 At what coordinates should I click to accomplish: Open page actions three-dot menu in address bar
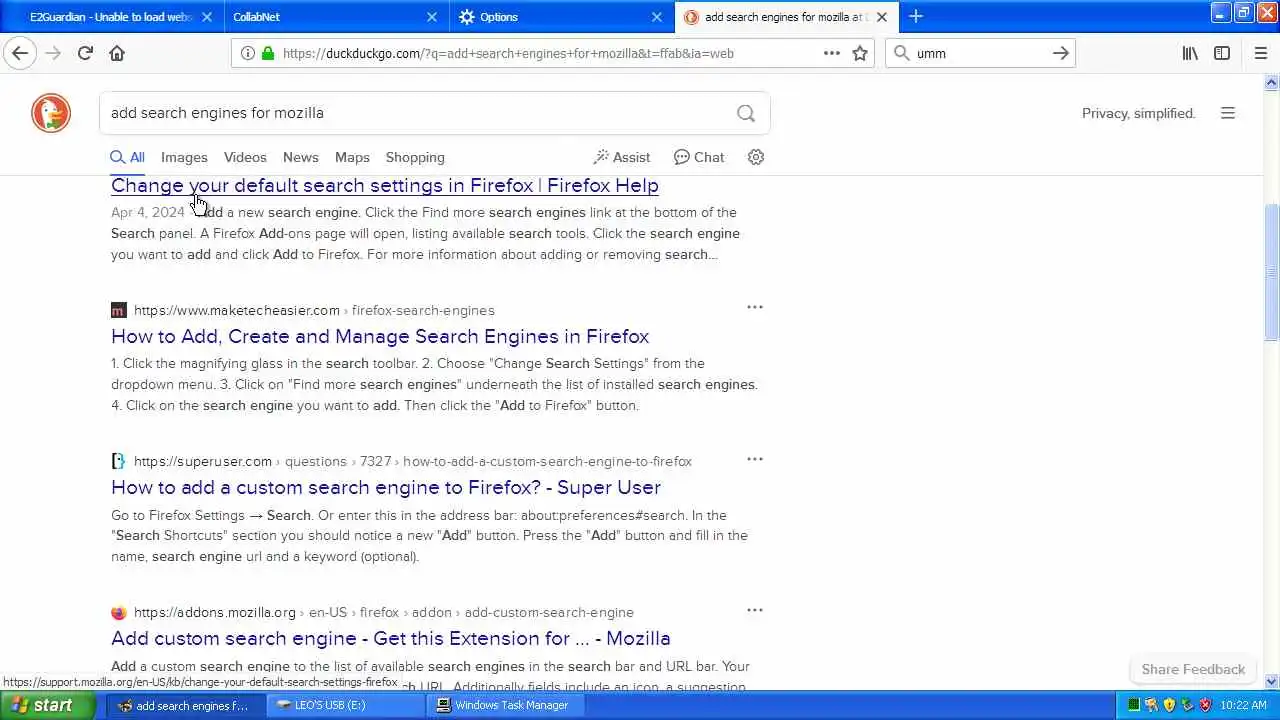(832, 53)
